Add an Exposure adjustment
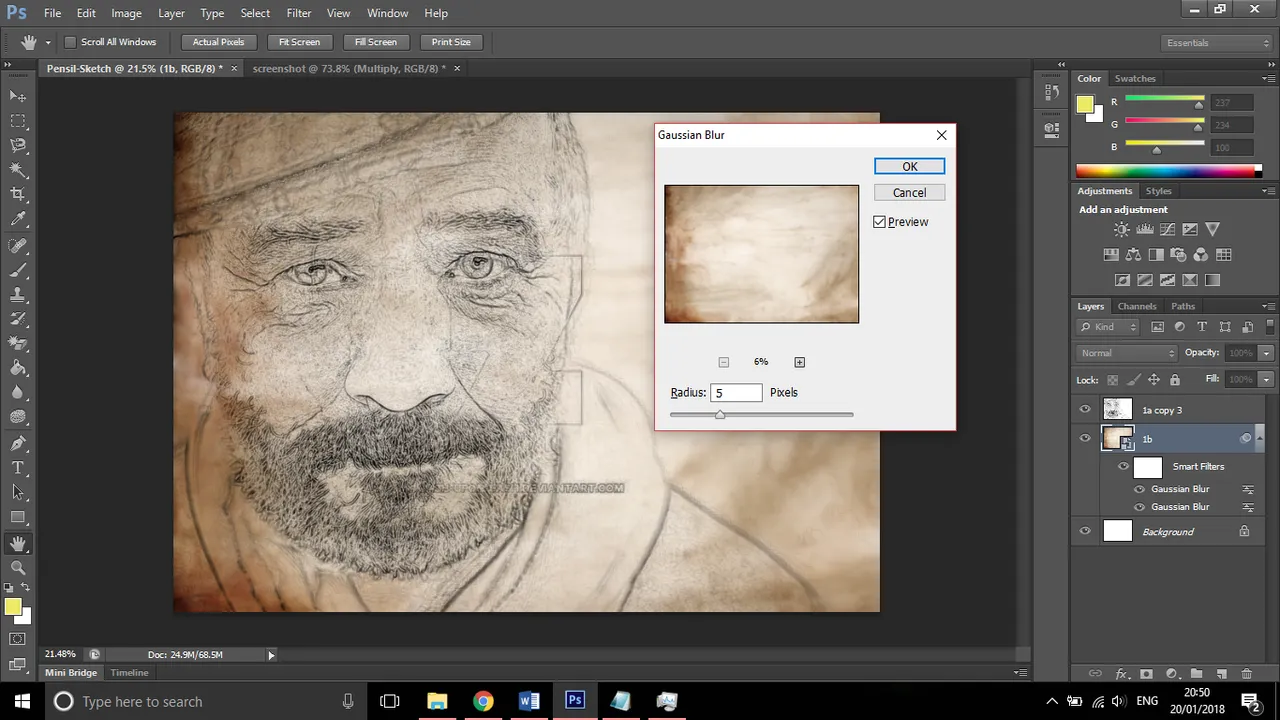Screen dimensions: 1280x720 [x=1190, y=229]
